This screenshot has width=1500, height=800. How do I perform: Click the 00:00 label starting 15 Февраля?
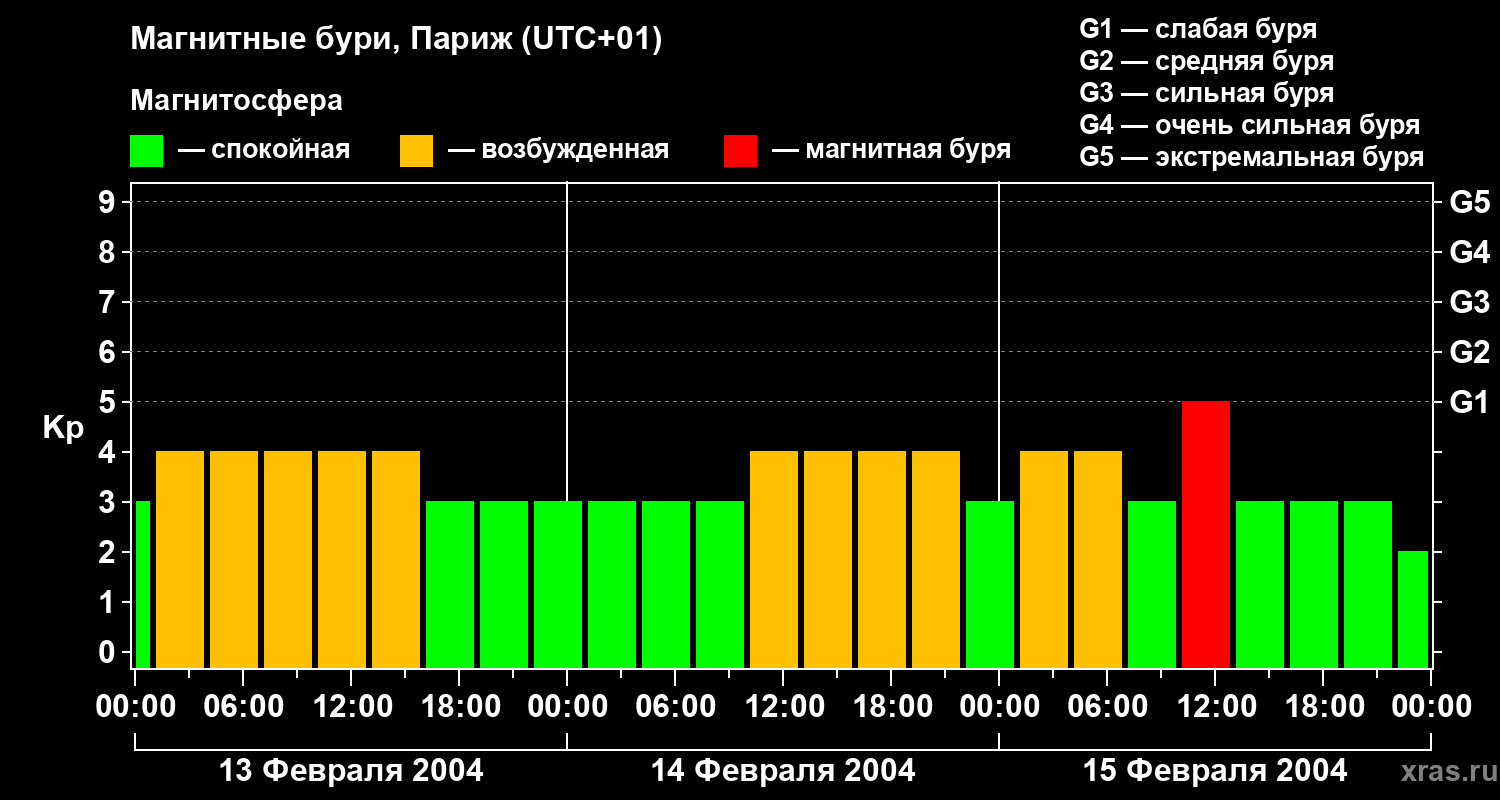(x=999, y=707)
